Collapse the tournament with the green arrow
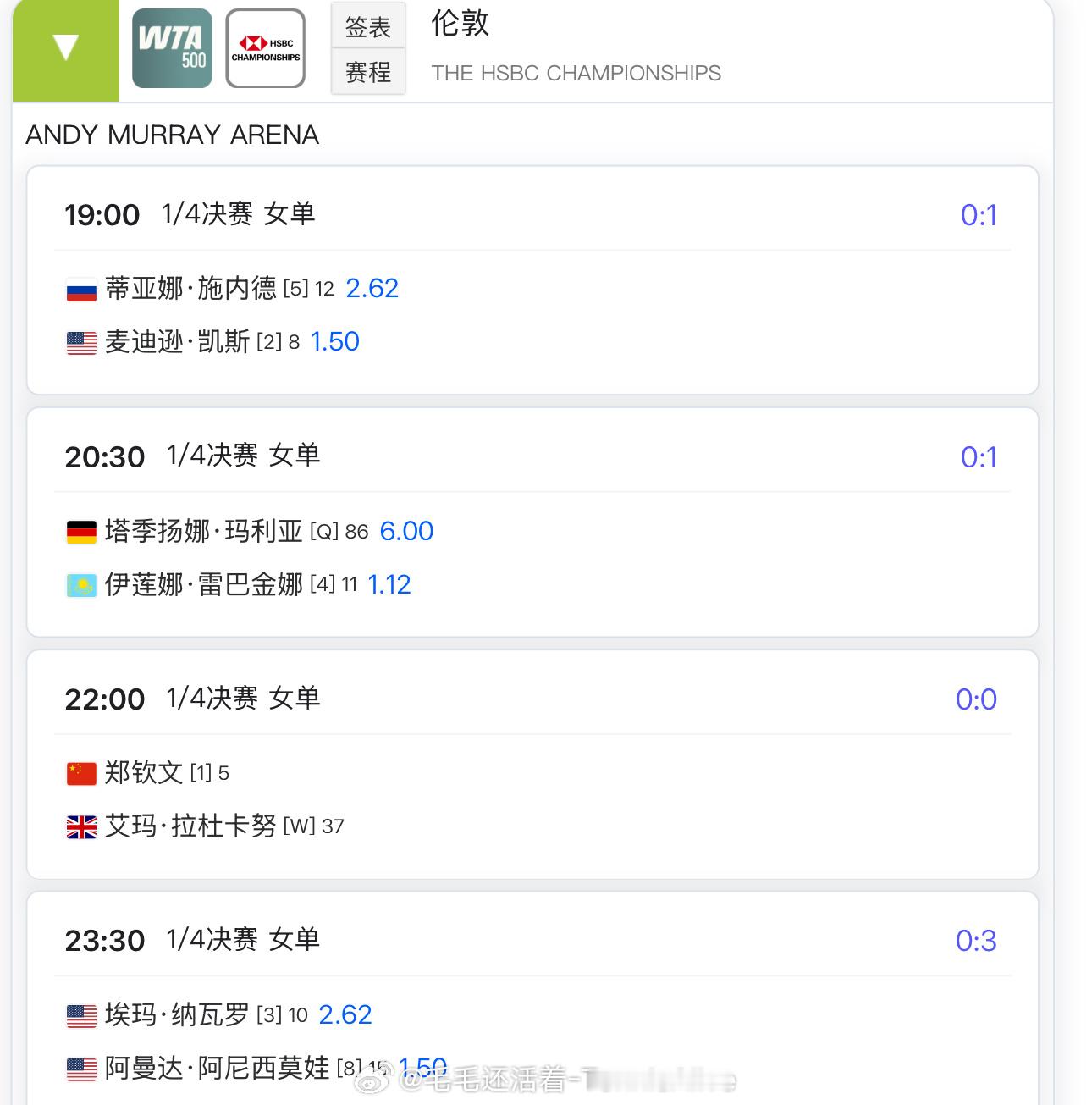This screenshot has height=1105, width=1092. 66,49
